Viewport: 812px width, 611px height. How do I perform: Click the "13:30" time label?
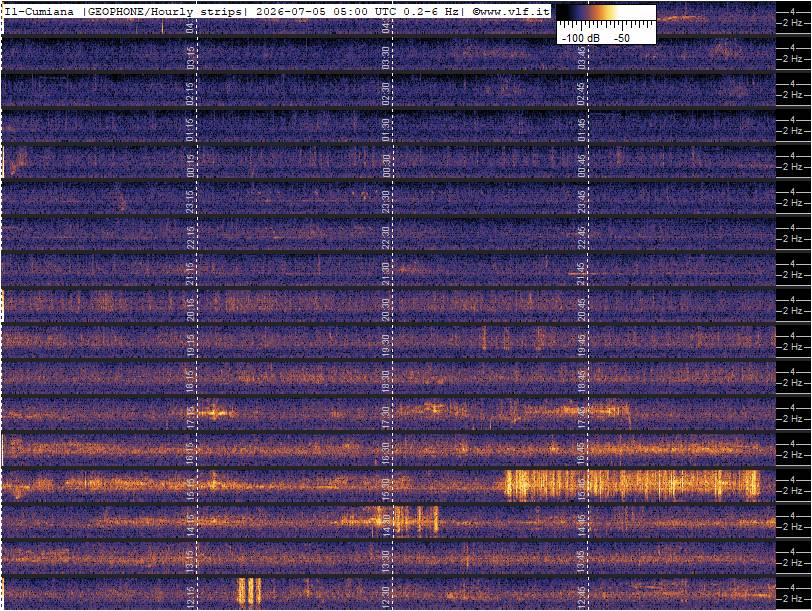(x=385, y=562)
